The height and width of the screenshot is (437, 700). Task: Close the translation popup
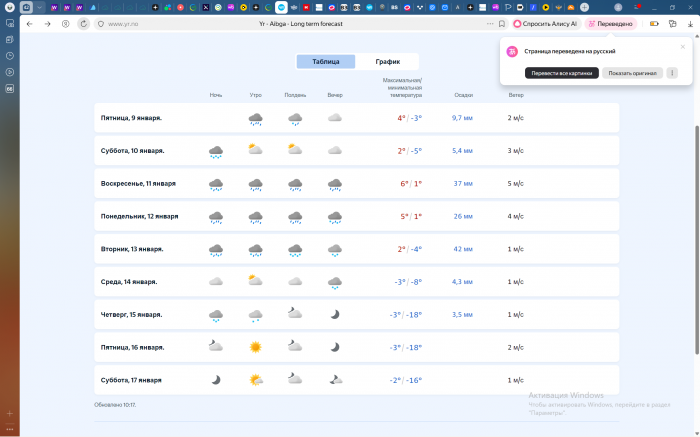coord(683,46)
